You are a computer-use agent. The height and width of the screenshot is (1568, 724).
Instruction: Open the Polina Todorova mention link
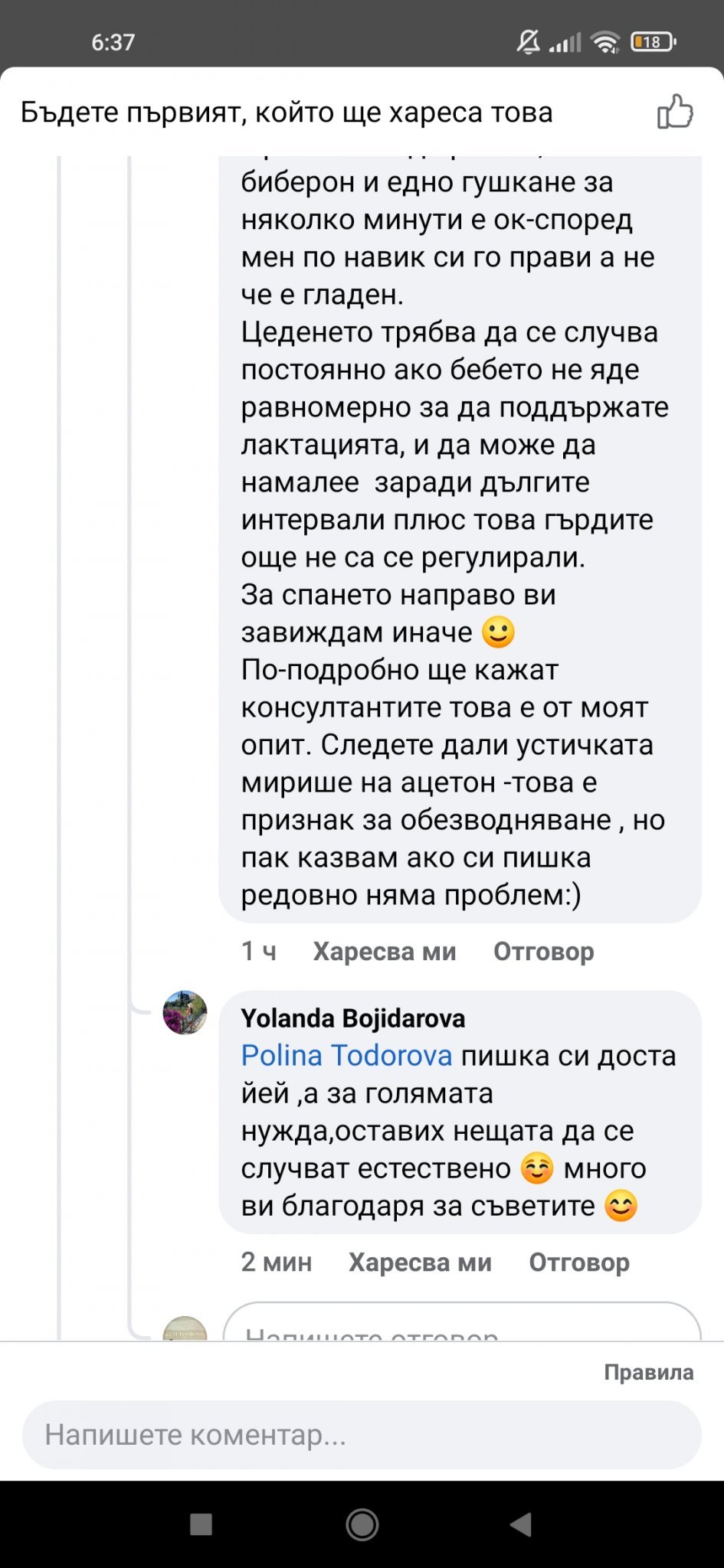[x=346, y=1056]
